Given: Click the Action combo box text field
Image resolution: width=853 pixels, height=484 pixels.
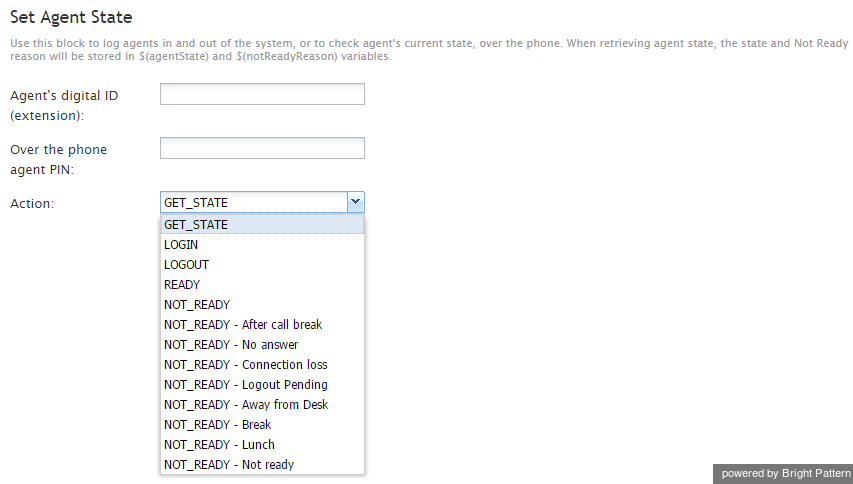Looking at the screenshot, I should pos(254,202).
